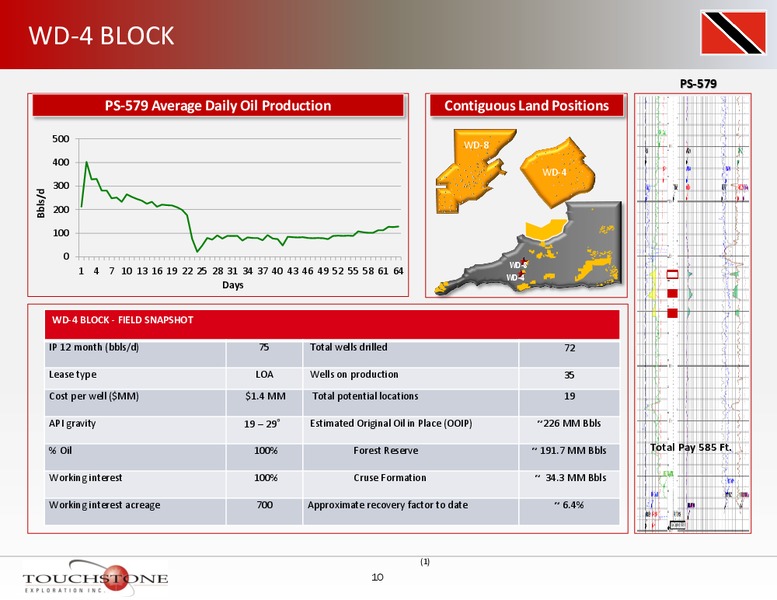
Task: Select the Estimated Original Oil in Place label
Action: pos(391,424)
